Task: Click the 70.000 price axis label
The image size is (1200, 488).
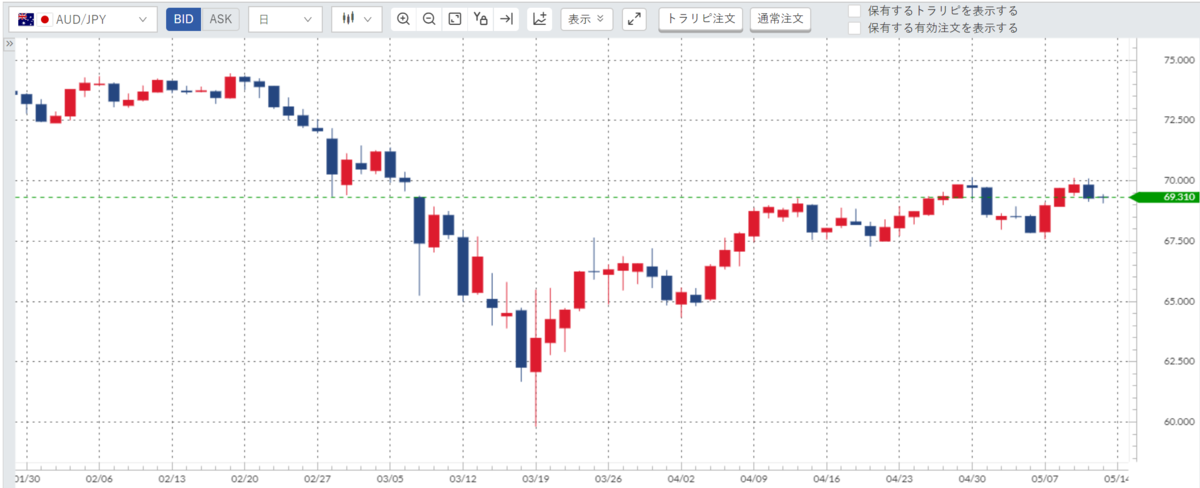Action: [x=1180, y=181]
